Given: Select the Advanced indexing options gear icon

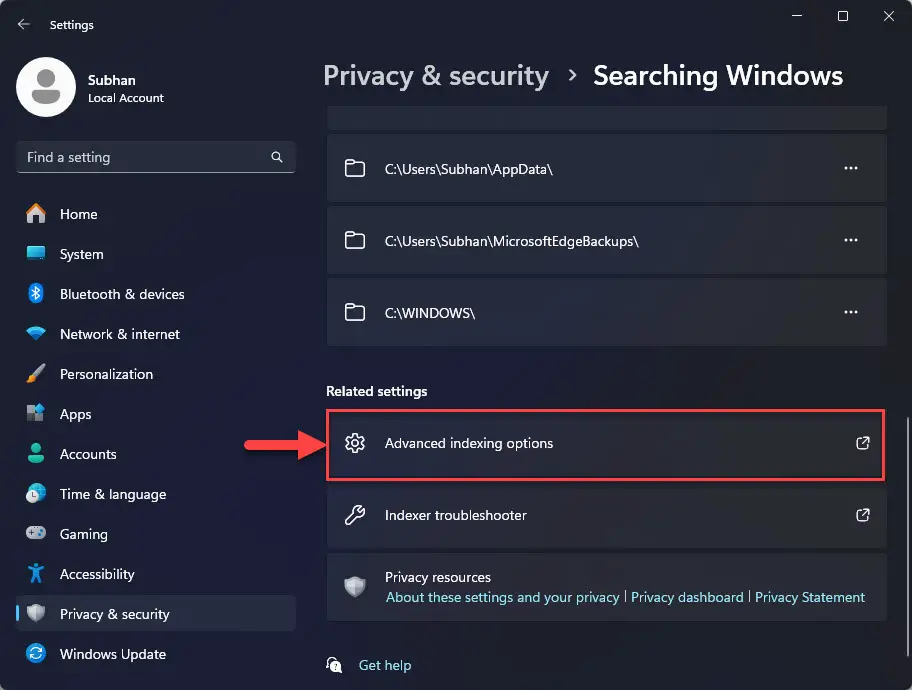Looking at the screenshot, I should coord(355,444).
